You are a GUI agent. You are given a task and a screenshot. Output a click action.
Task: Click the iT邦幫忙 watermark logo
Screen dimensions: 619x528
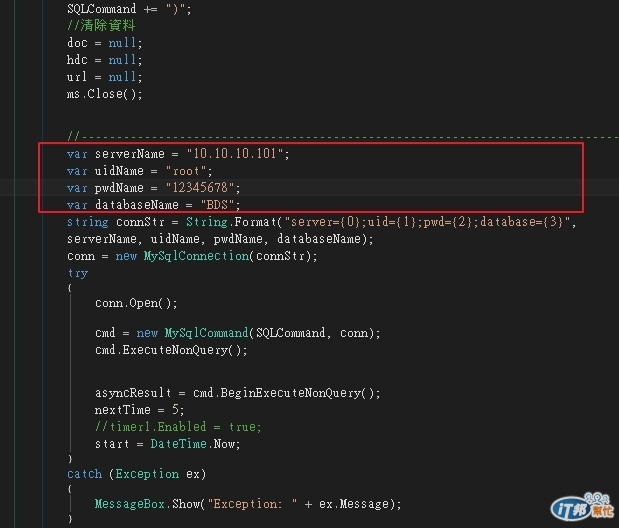pyautogui.click(x=583, y=507)
